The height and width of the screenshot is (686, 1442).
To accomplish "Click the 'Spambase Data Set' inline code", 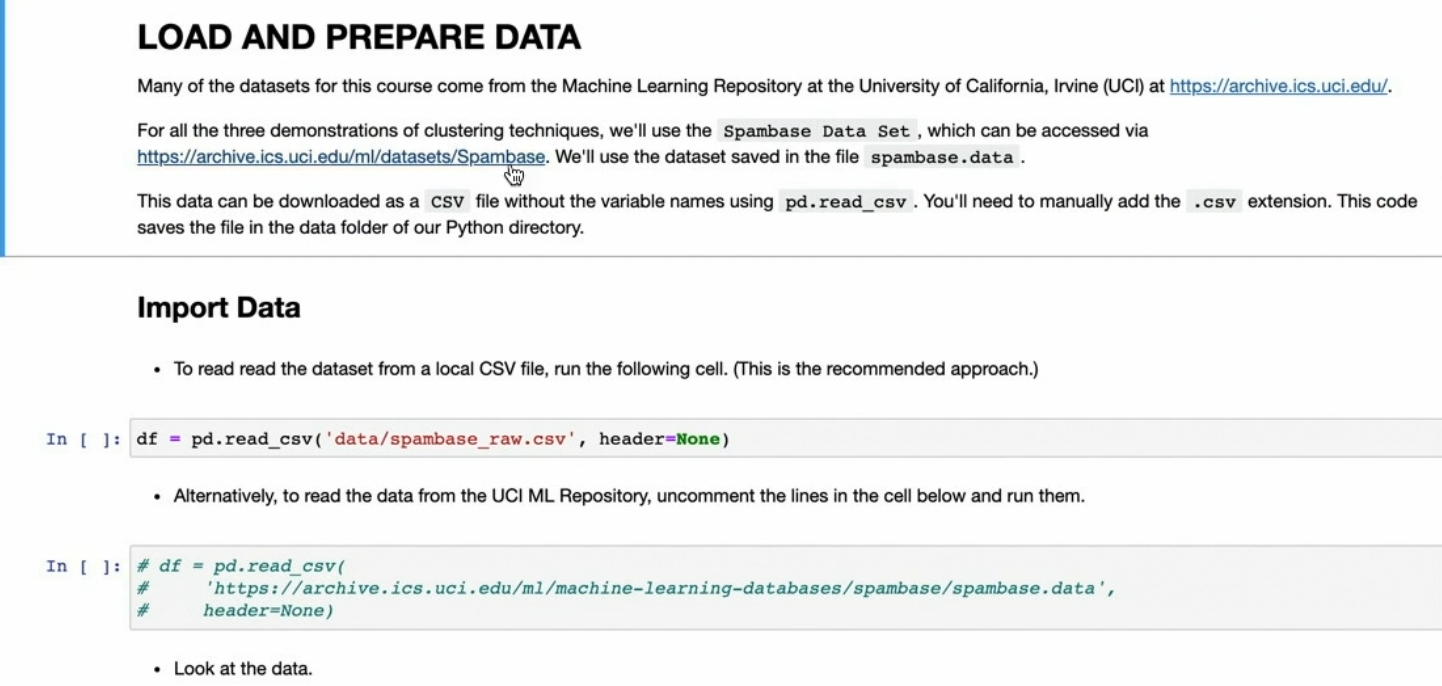I will (x=816, y=131).
